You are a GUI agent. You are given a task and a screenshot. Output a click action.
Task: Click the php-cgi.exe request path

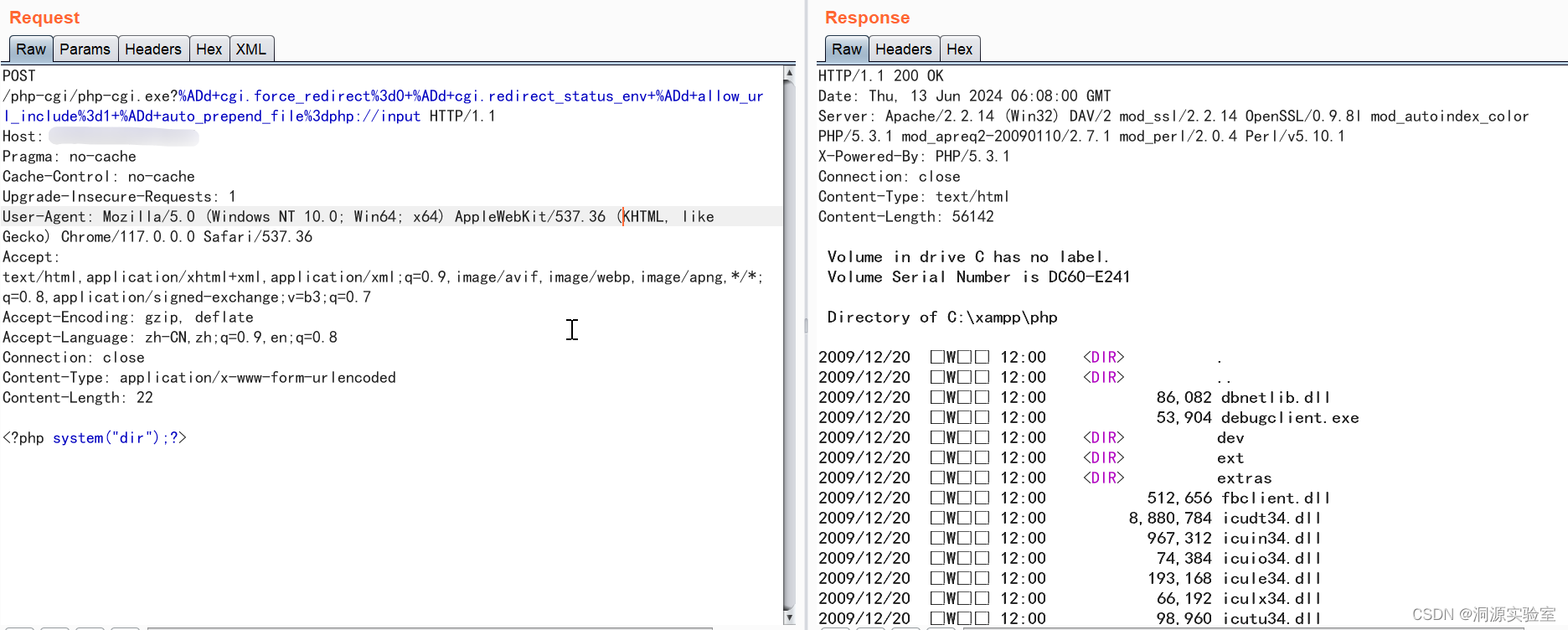pyautogui.click(x=384, y=106)
